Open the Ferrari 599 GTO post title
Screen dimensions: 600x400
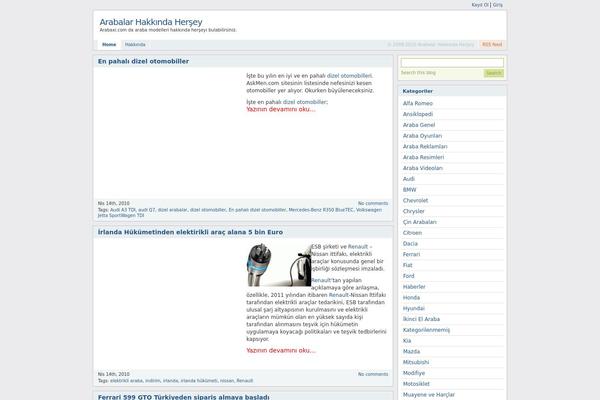[x=184, y=397]
